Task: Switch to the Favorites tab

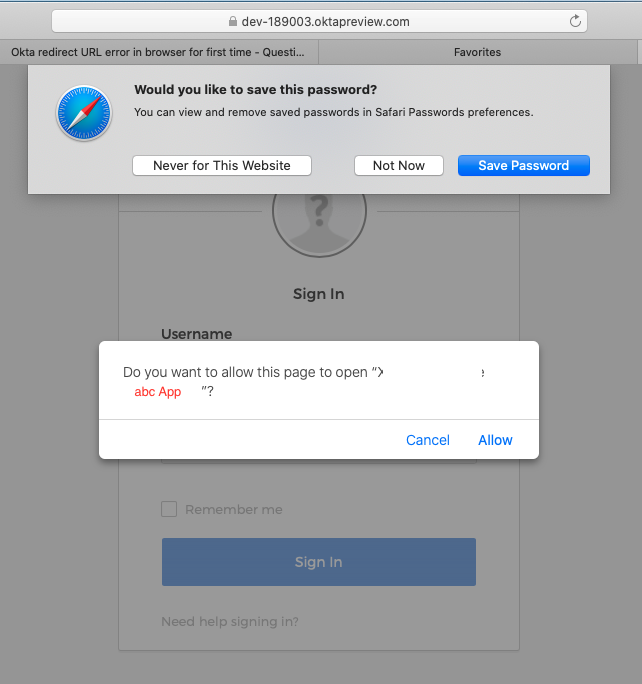Action: click(477, 52)
